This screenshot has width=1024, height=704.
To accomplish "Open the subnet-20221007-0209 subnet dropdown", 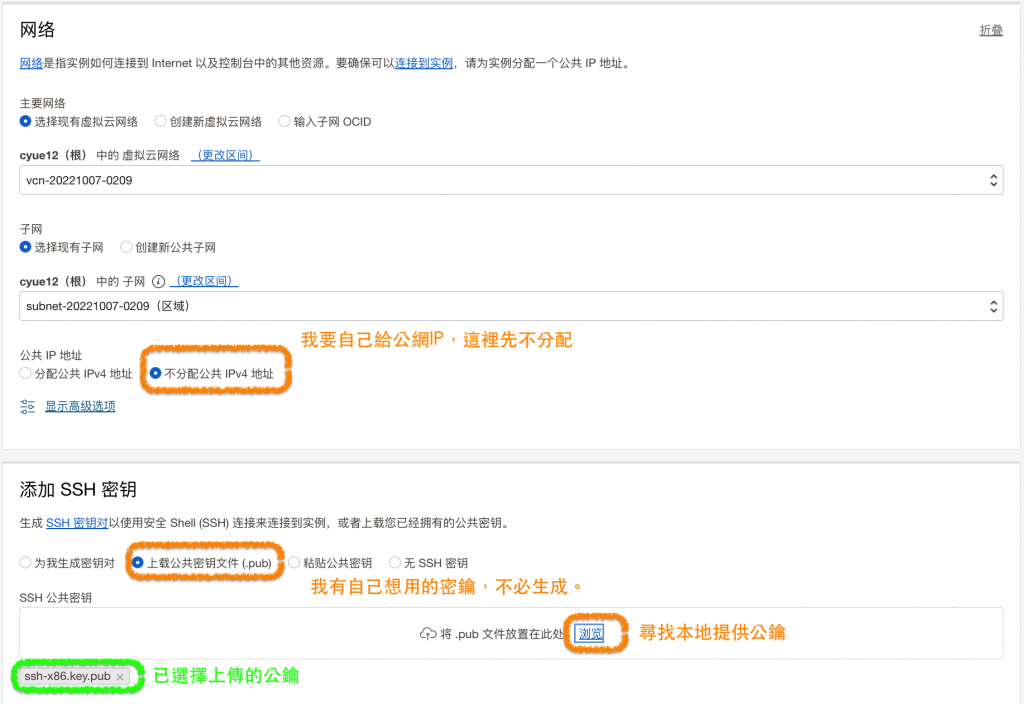I will click(x=510, y=306).
